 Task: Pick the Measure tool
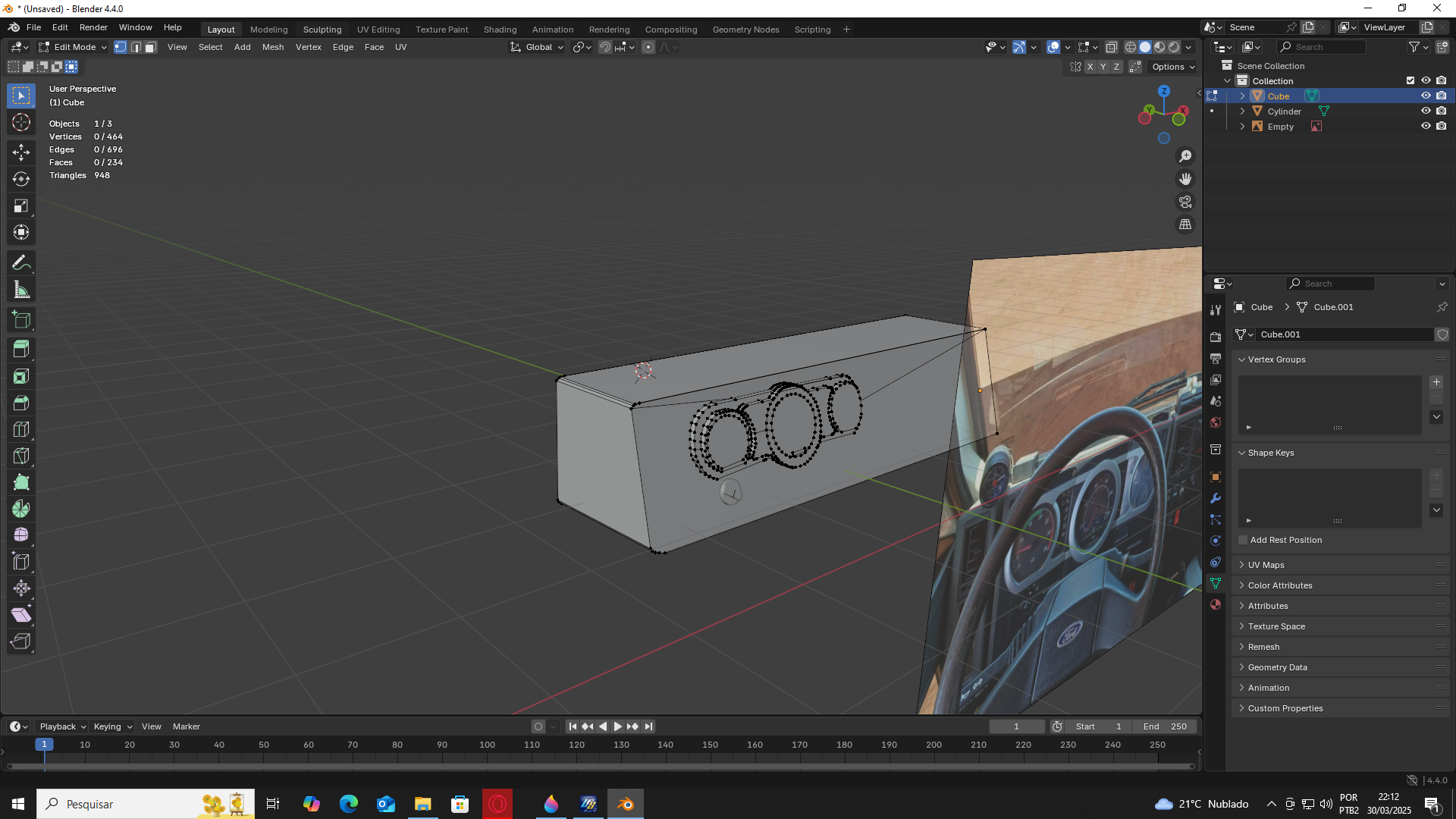(21, 290)
